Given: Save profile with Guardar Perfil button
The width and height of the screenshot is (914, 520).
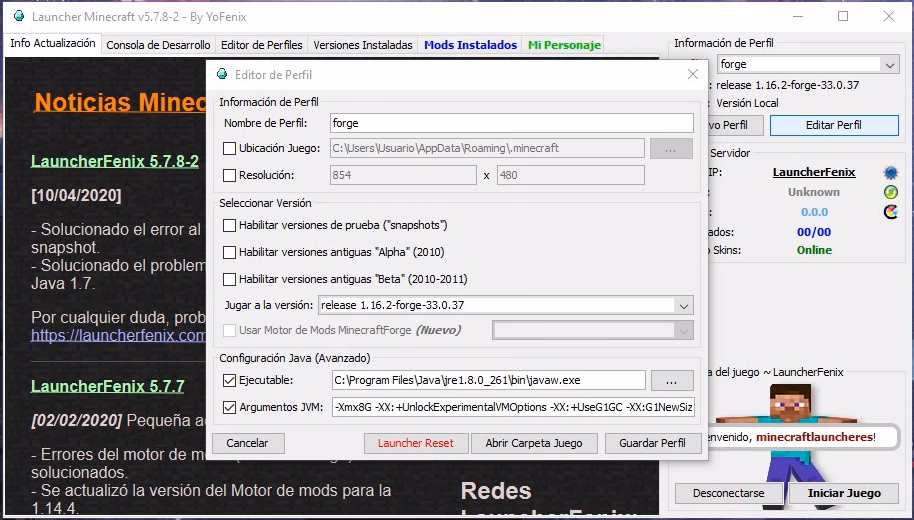Looking at the screenshot, I should point(652,443).
